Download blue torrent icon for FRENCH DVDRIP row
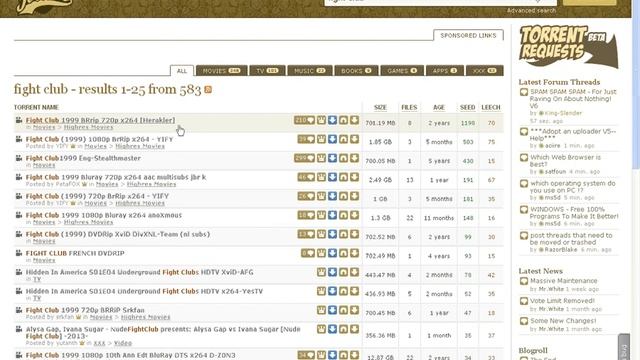The image size is (640, 360). [333, 253]
